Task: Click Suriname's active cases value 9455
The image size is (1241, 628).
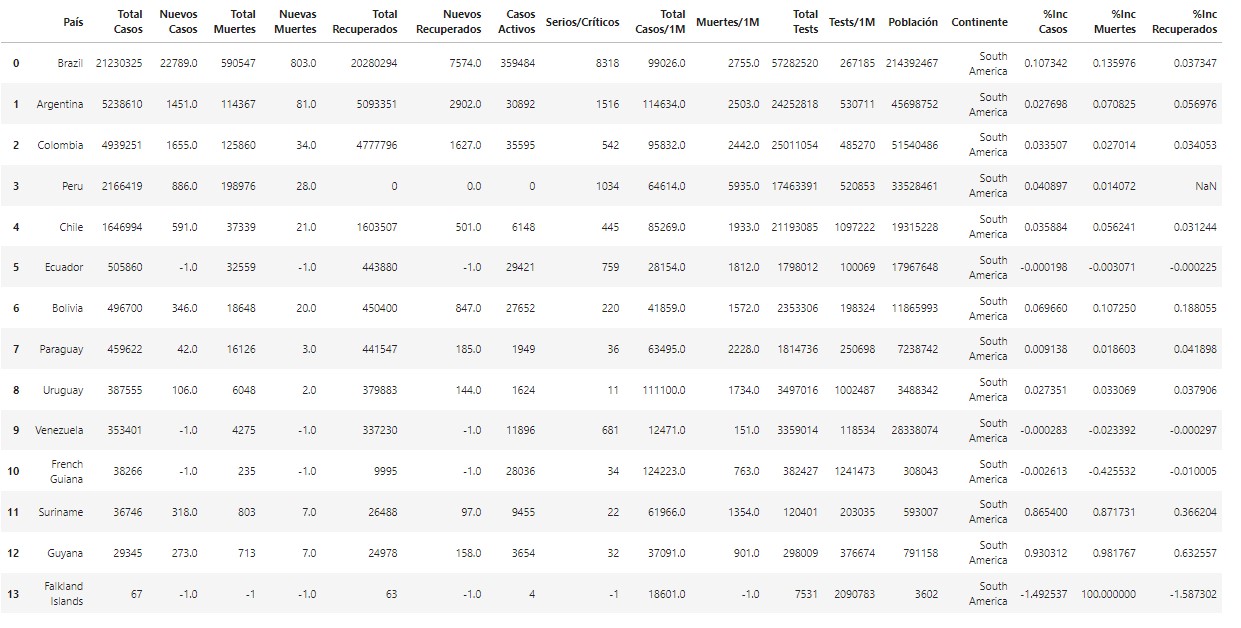Action: point(523,512)
